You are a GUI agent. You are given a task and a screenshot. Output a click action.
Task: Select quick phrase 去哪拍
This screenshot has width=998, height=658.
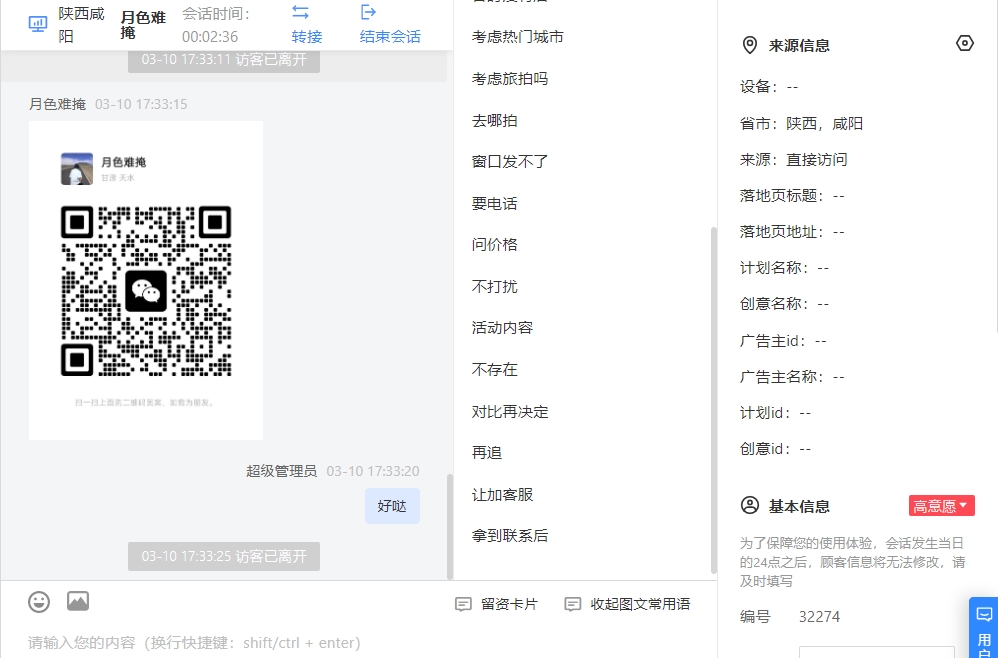point(495,120)
